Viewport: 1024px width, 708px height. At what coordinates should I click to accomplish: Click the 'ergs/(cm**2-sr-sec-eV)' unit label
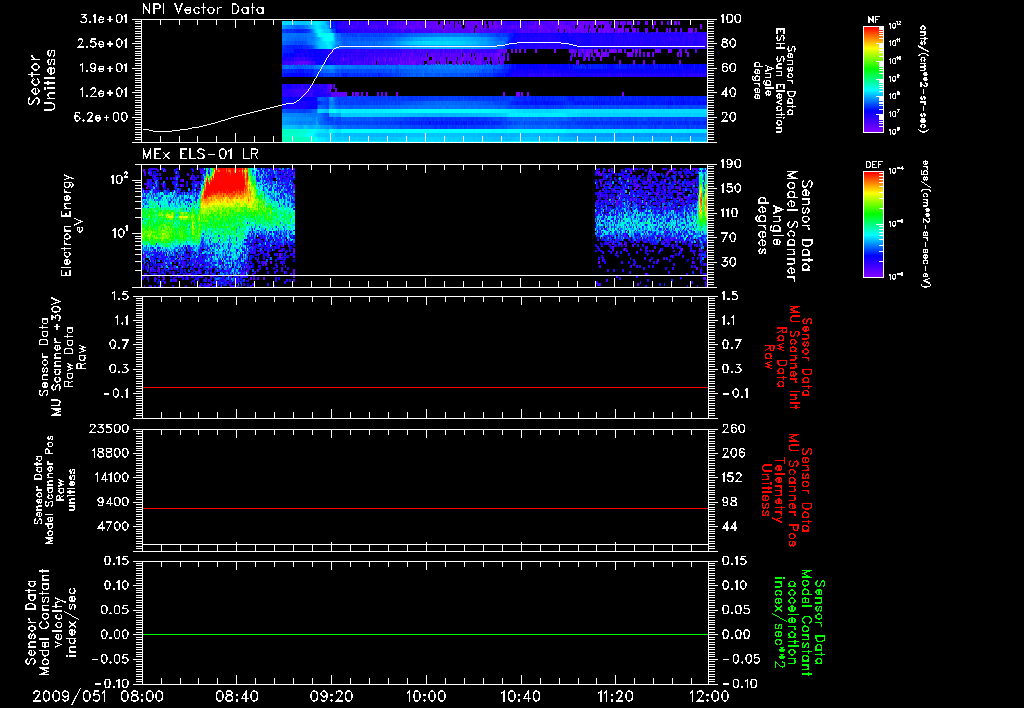(925, 223)
